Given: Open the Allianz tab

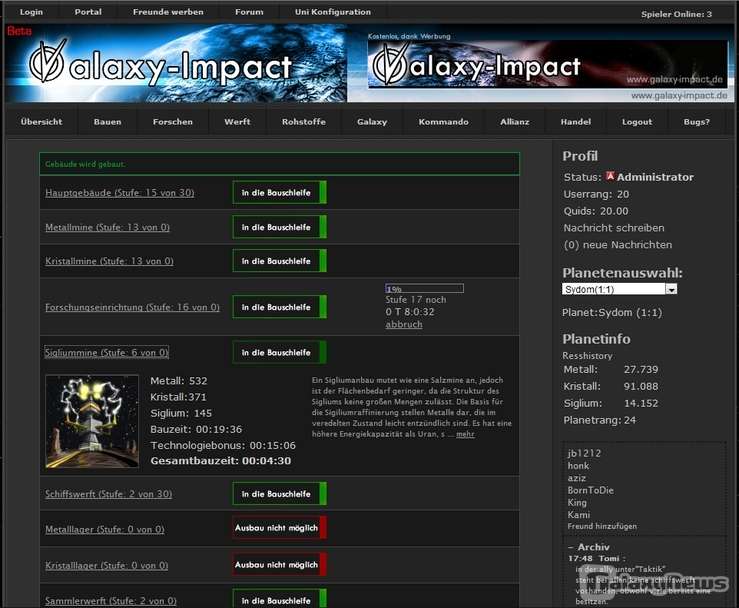Looking at the screenshot, I should coord(515,122).
